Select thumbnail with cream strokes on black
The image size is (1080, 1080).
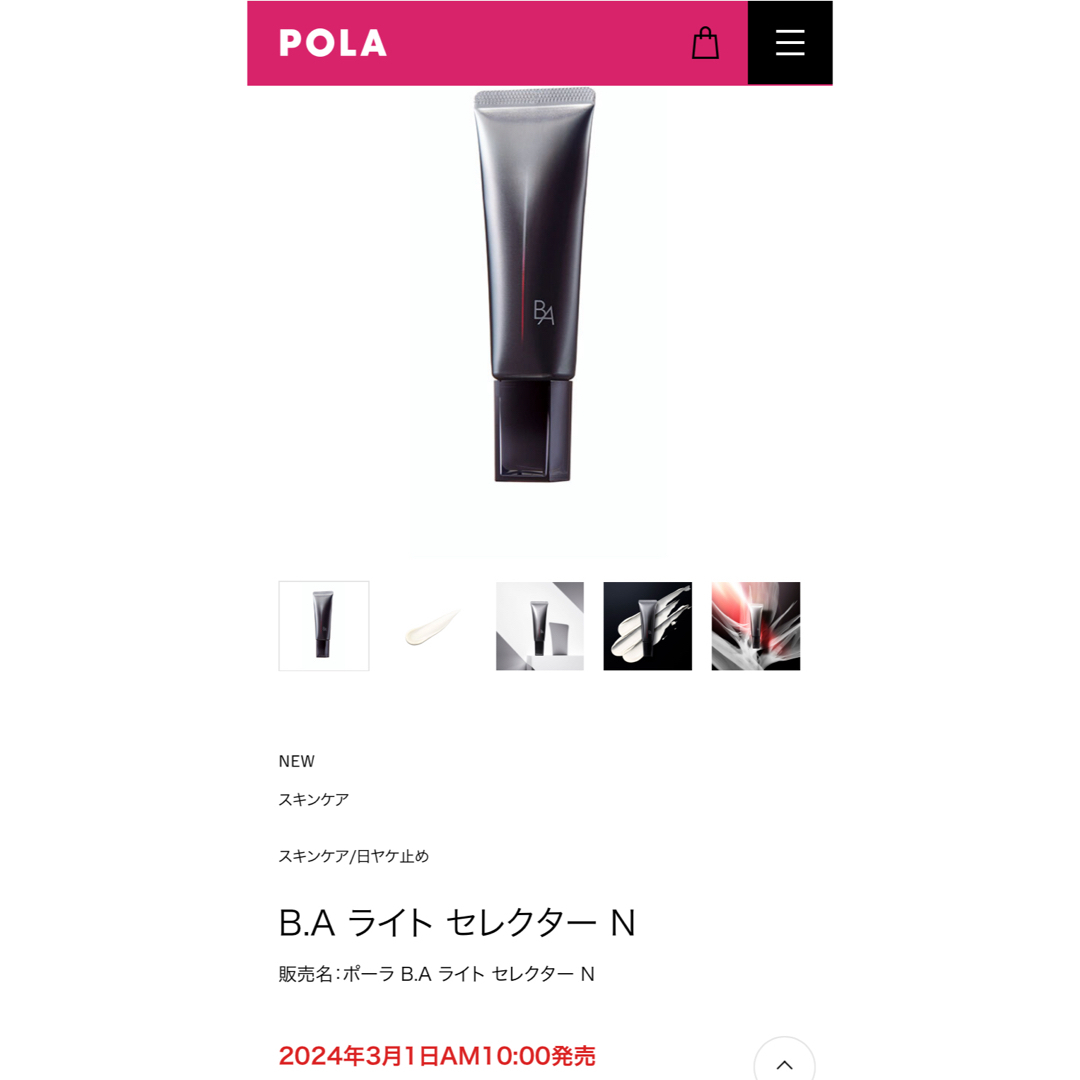(x=647, y=625)
